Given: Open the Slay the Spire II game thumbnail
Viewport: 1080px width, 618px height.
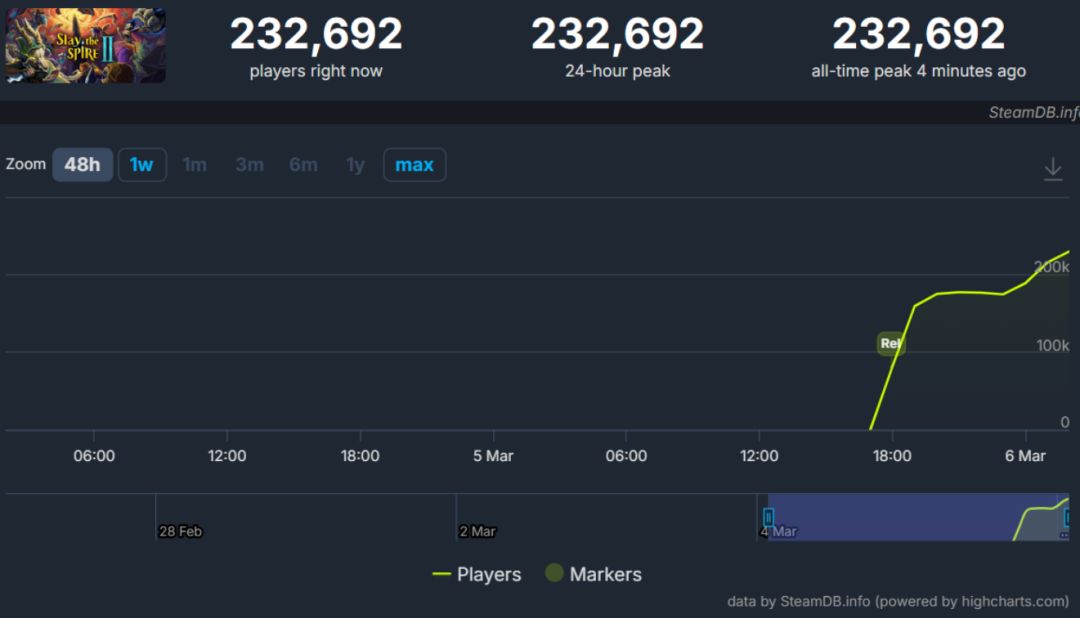Looking at the screenshot, I should click(x=85, y=45).
